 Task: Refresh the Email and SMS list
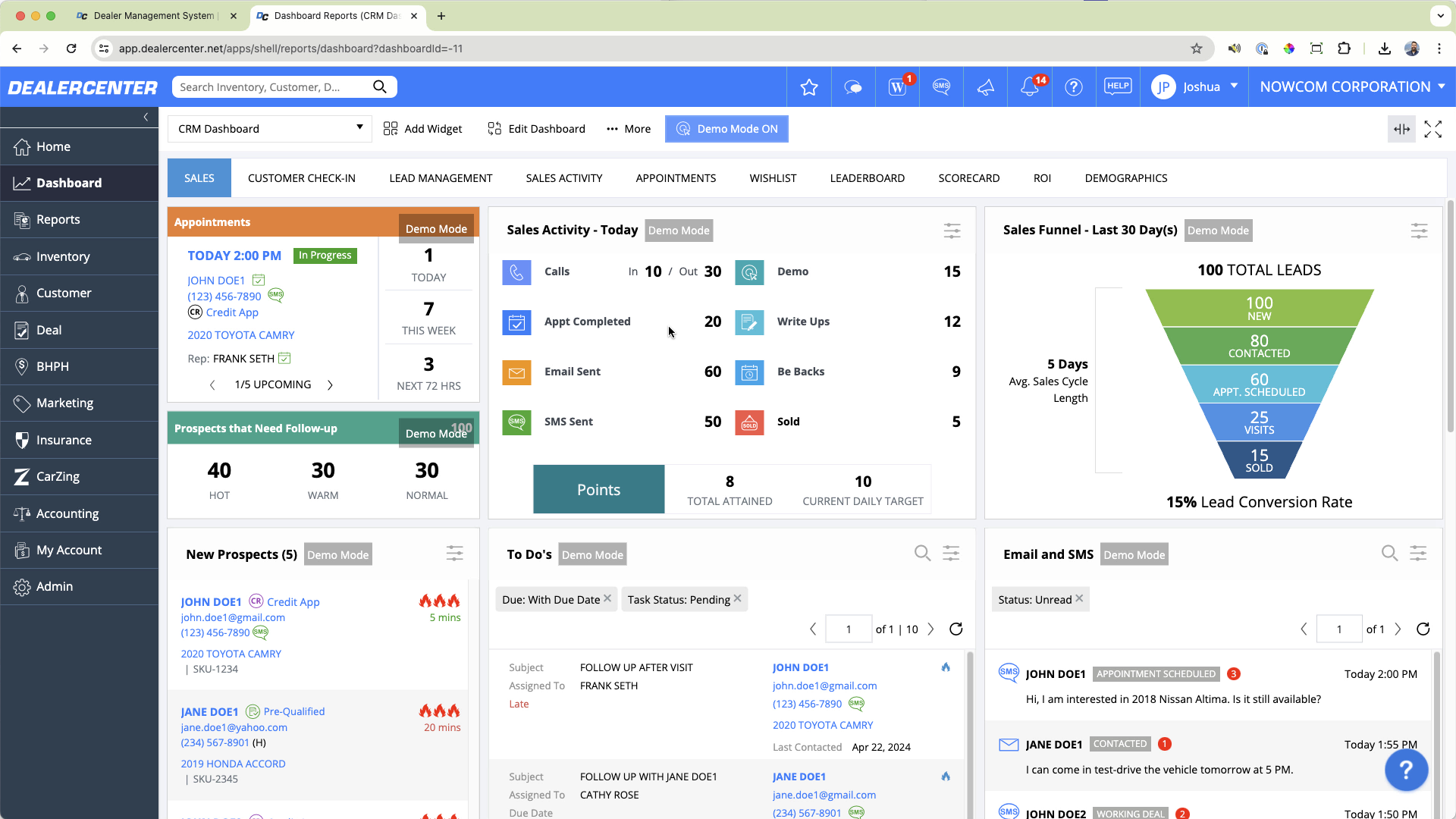(x=1423, y=629)
